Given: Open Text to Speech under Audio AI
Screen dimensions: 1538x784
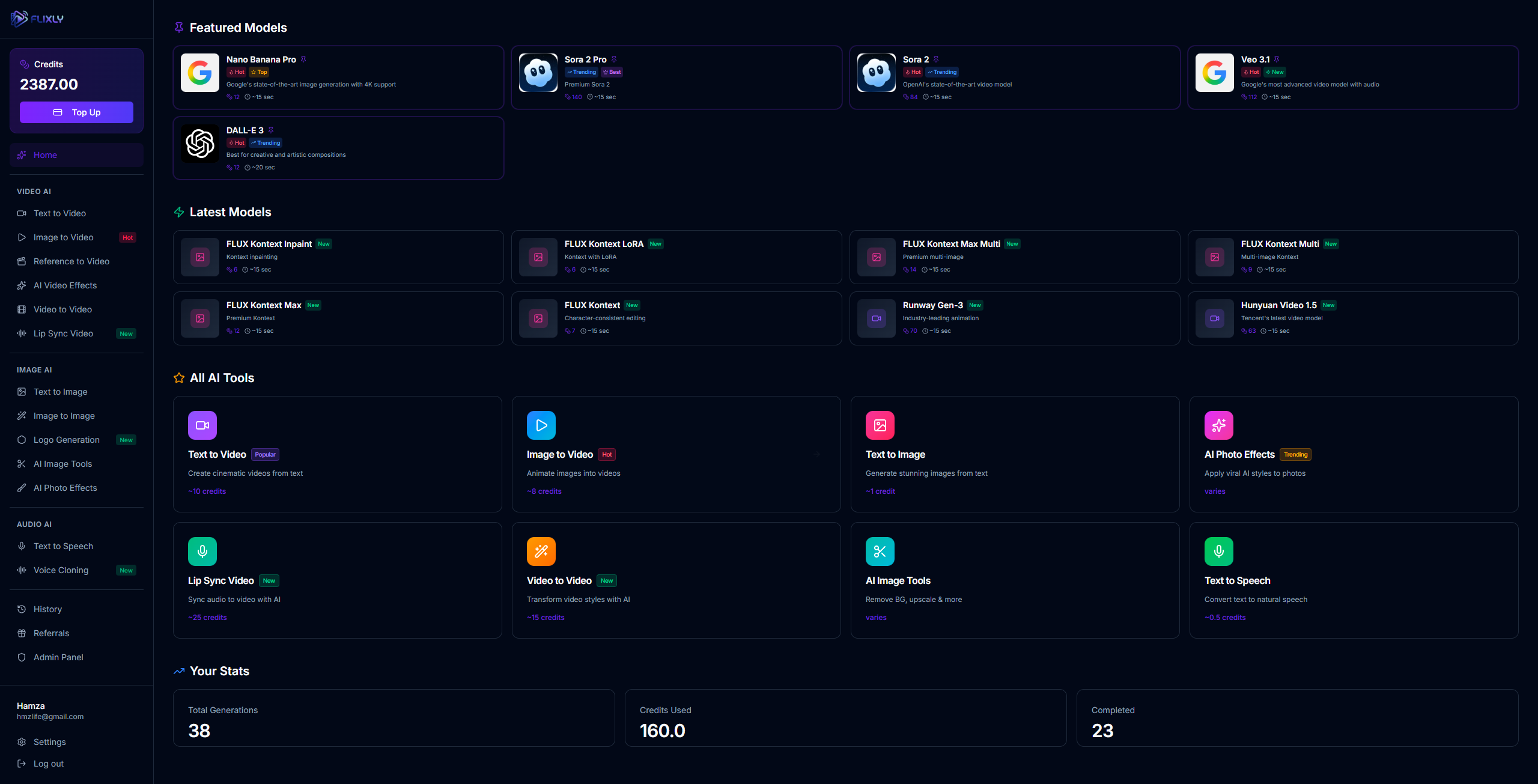Looking at the screenshot, I should pyautogui.click(x=63, y=546).
